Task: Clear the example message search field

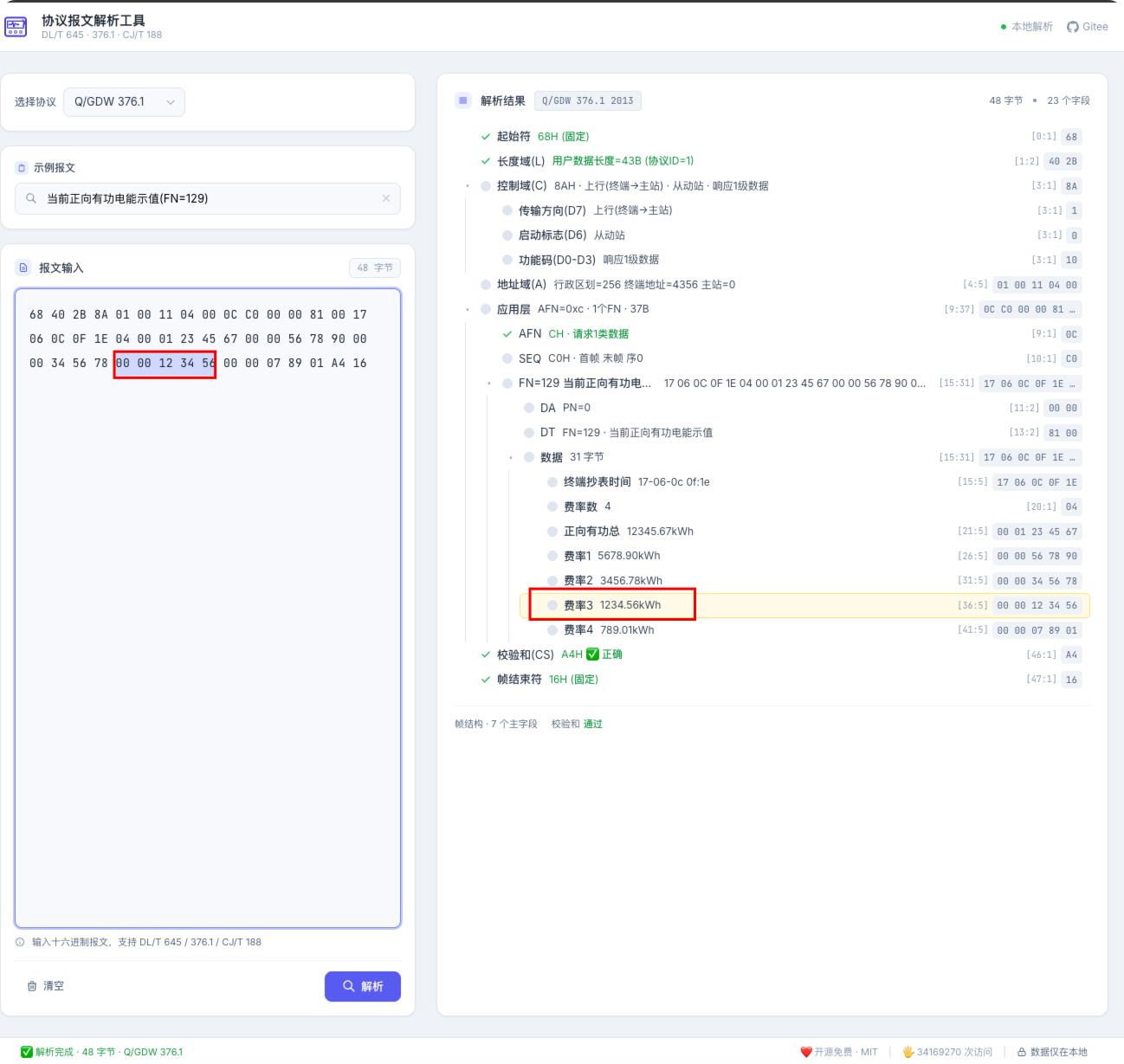Action: pyautogui.click(x=386, y=198)
